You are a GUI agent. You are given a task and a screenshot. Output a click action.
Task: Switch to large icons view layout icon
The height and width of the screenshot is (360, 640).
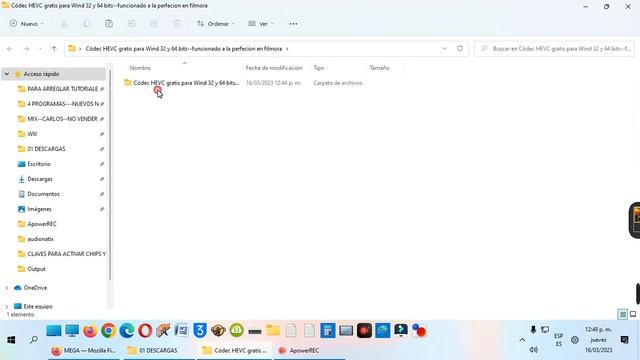(x=633, y=314)
